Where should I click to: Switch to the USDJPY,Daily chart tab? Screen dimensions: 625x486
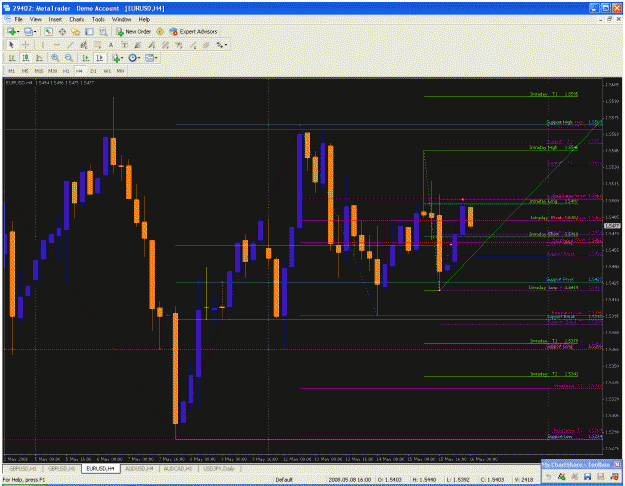(x=218, y=468)
